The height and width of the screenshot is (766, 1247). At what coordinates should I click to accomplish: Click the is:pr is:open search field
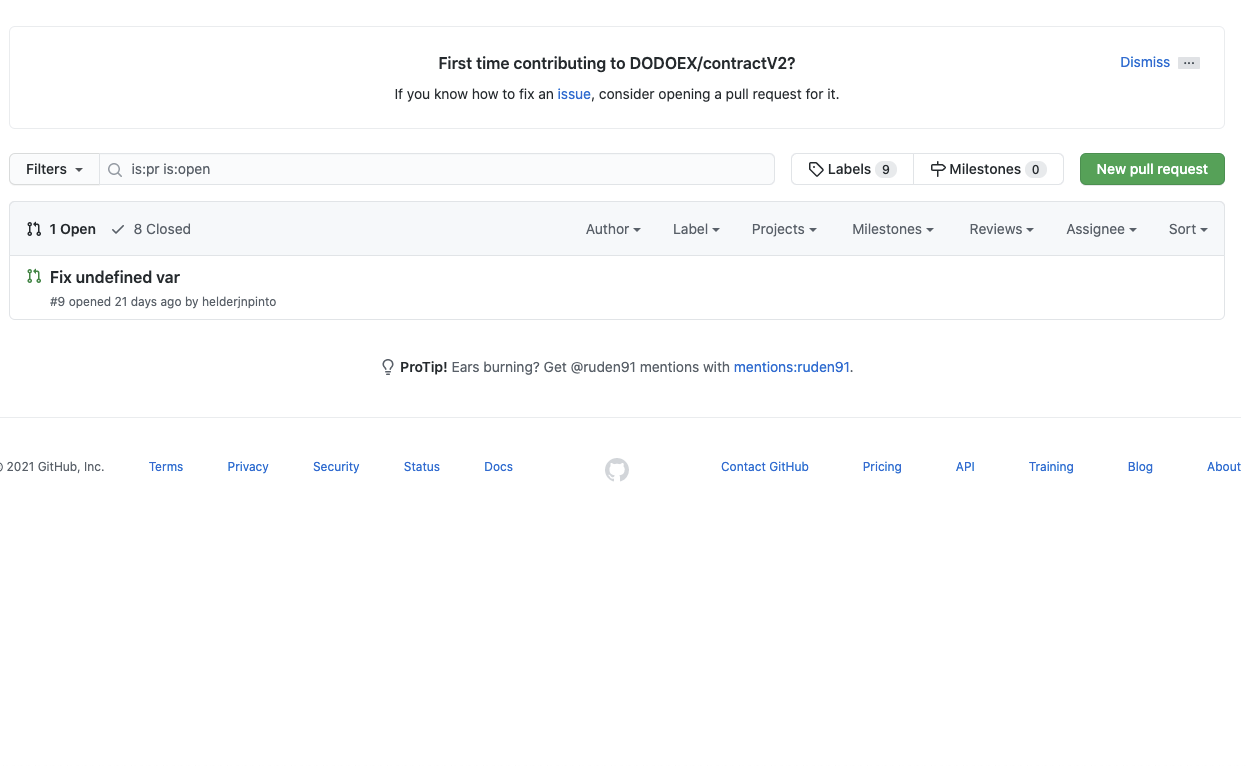click(x=437, y=169)
